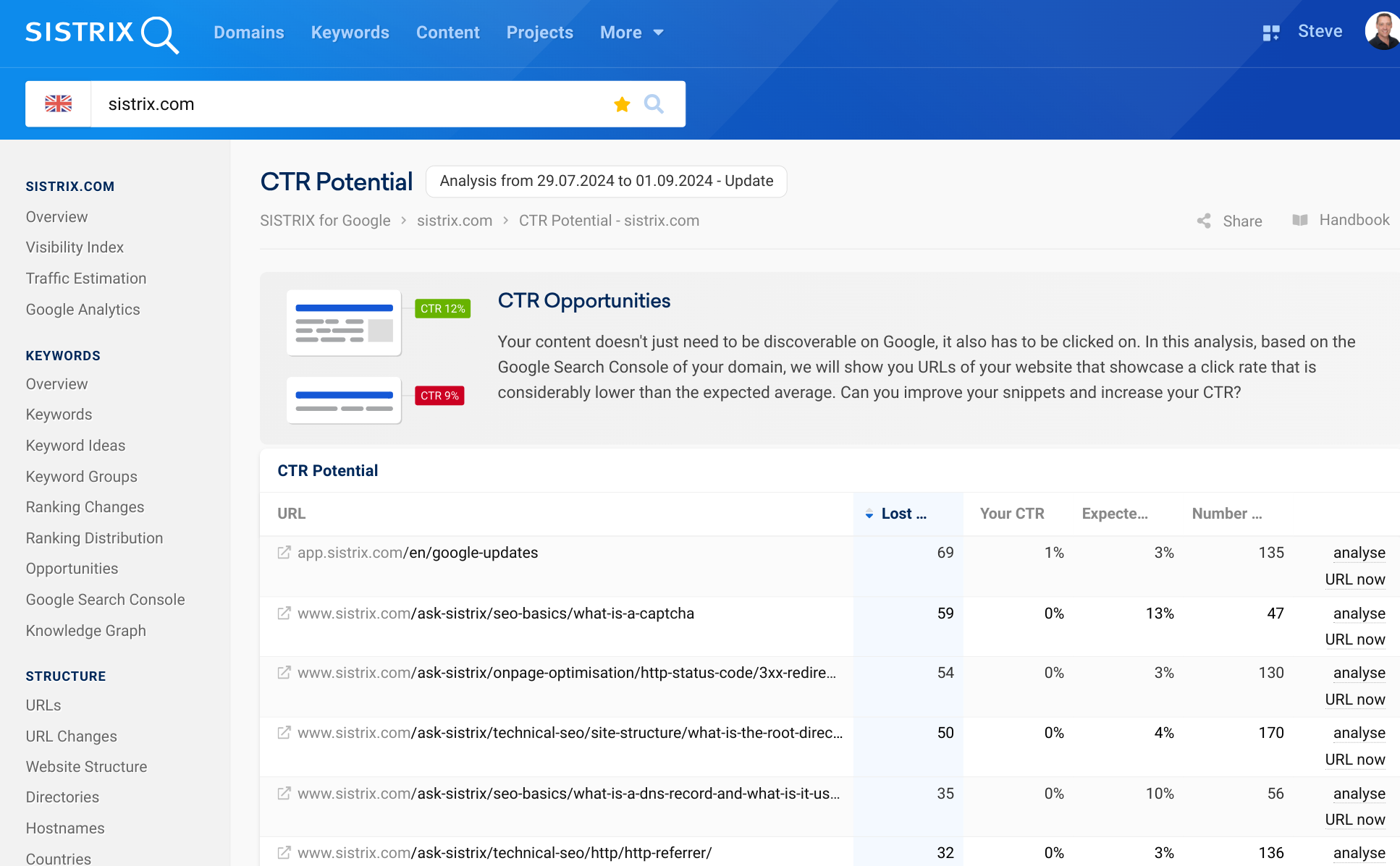Toggle the yellow favourite star in search bar
Screen dimensions: 1400x866
coord(622,104)
